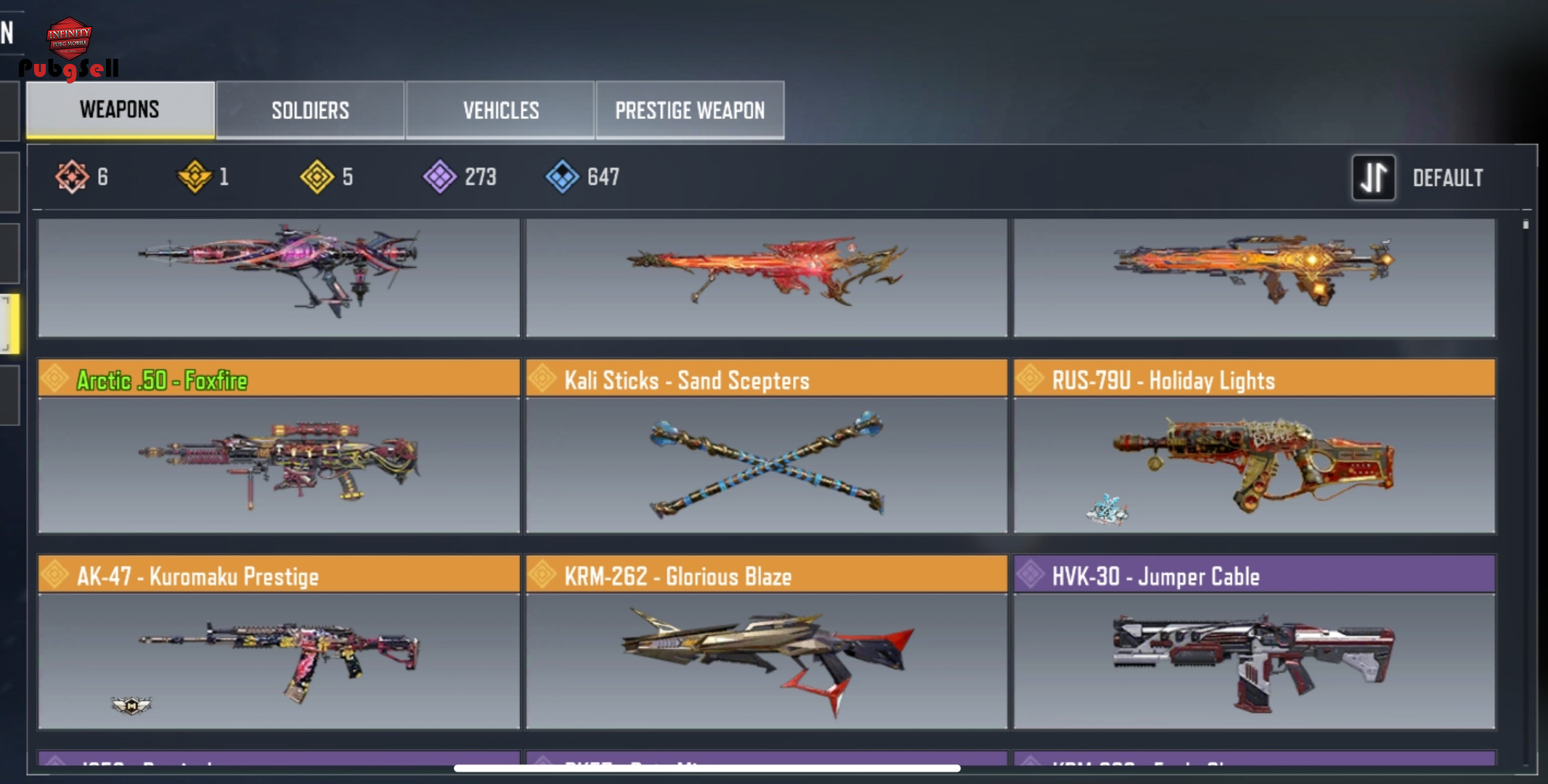Open the Prestige Weapon tab
Image resolution: width=1548 pixels, height=784 pixels.
point(690,110)
